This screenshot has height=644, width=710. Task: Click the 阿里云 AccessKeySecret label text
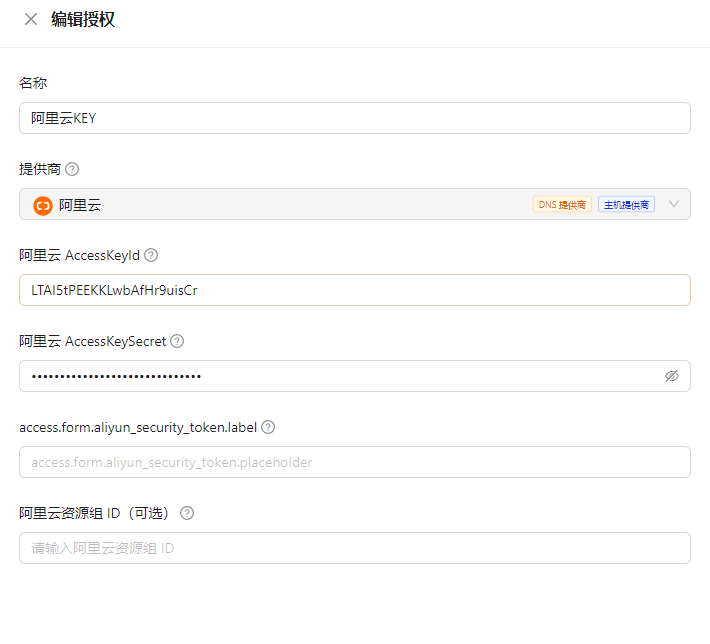click(x=92, y=341)
